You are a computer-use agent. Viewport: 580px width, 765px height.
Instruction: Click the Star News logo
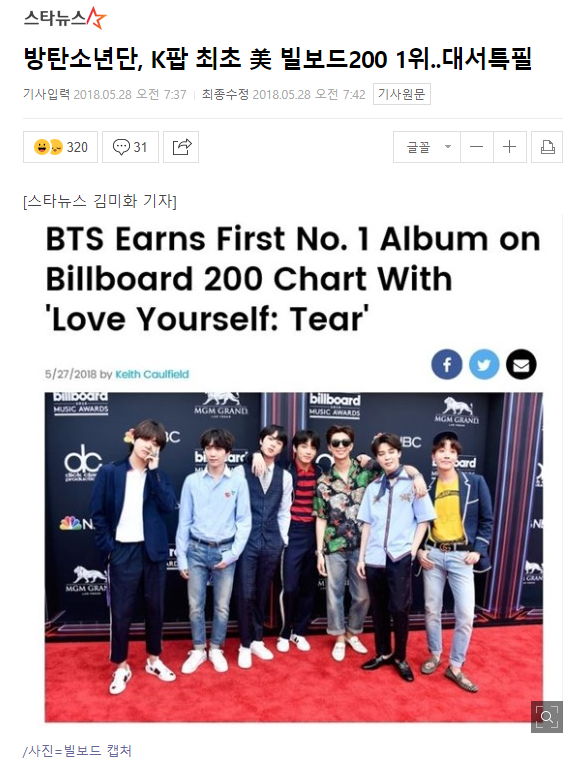(x=65, y=19)
